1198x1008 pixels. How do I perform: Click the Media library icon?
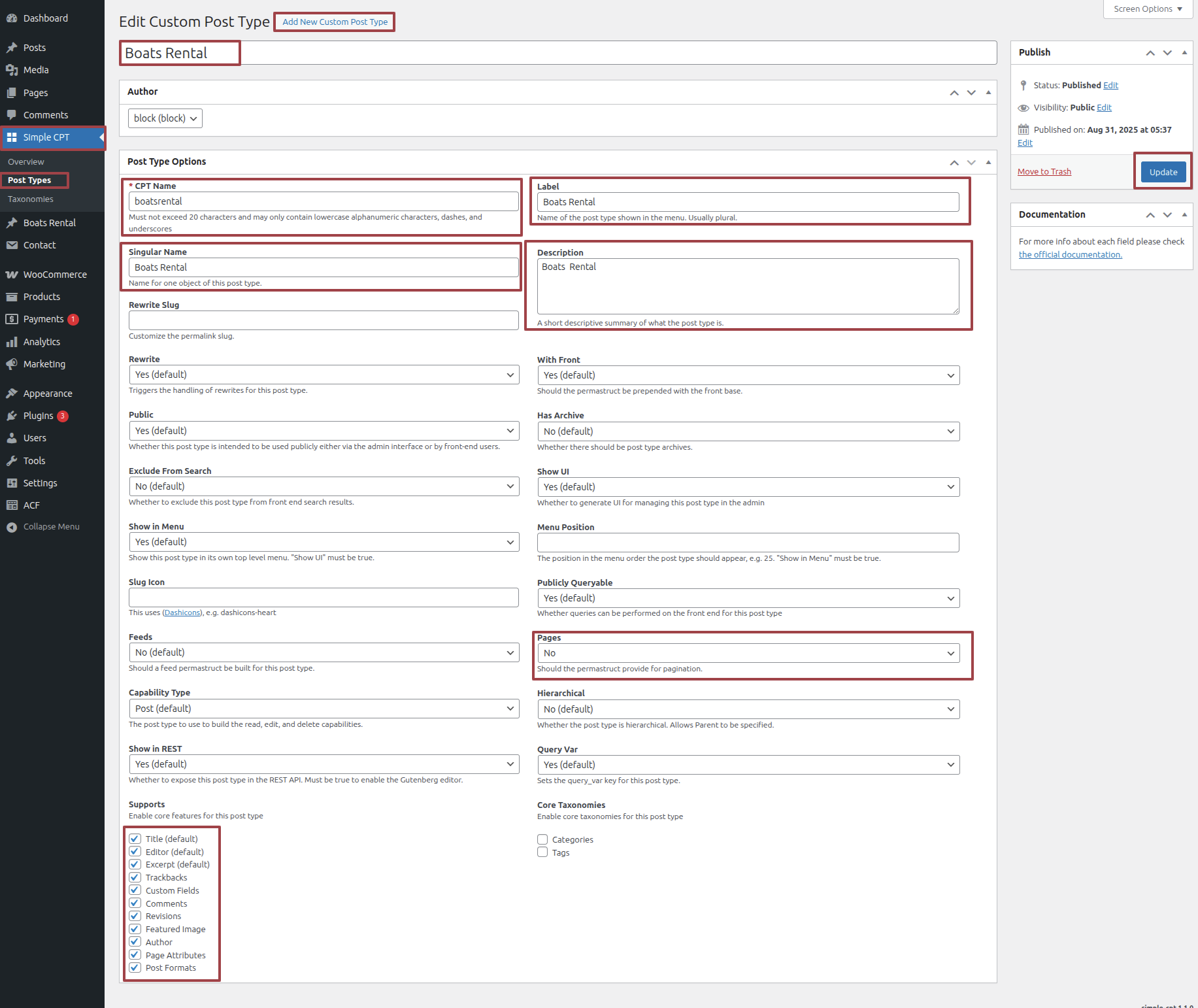(x=12, y=70)
